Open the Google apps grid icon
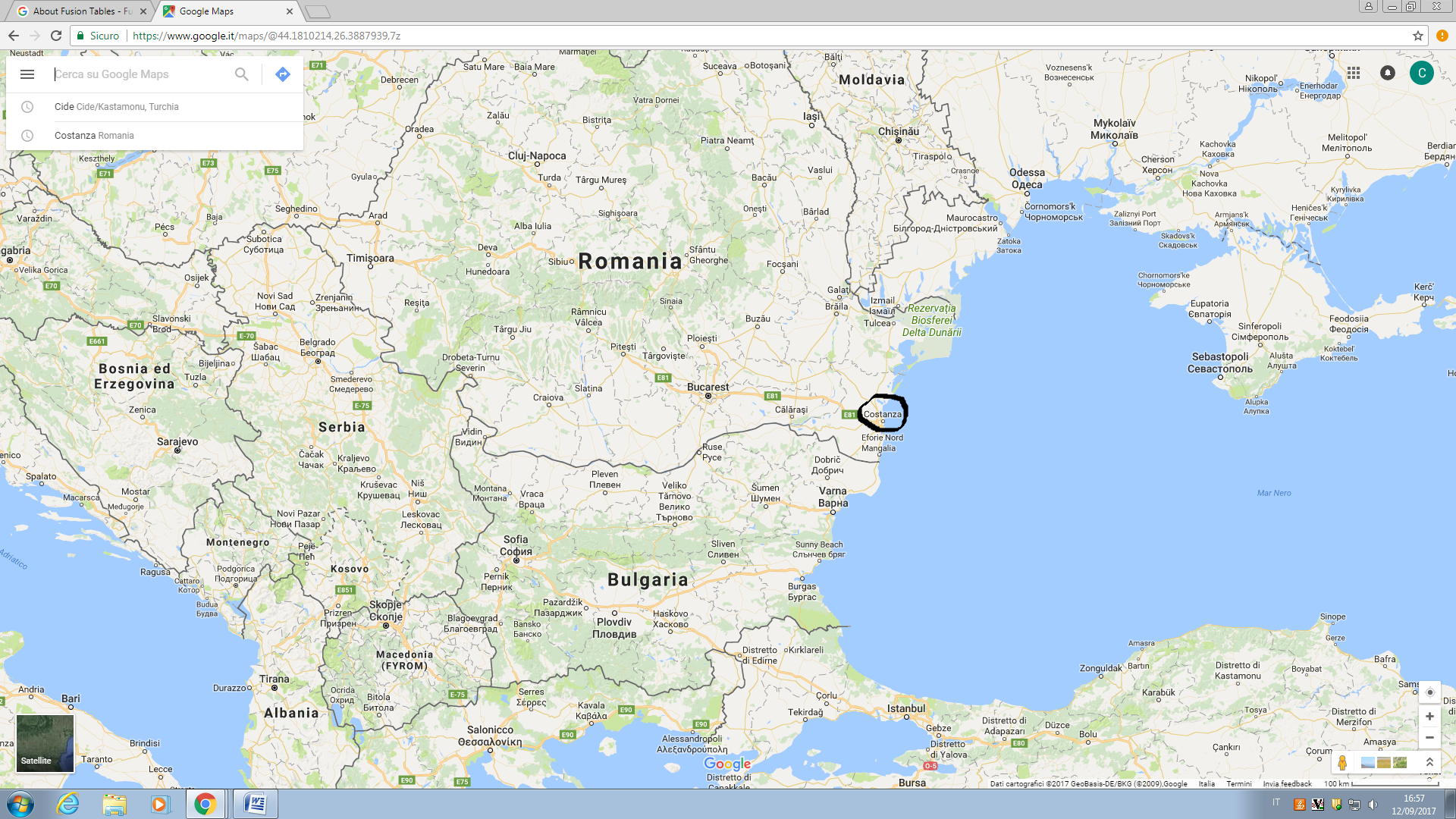This screenshot has width=1456, height=819. pos(1354,73)
